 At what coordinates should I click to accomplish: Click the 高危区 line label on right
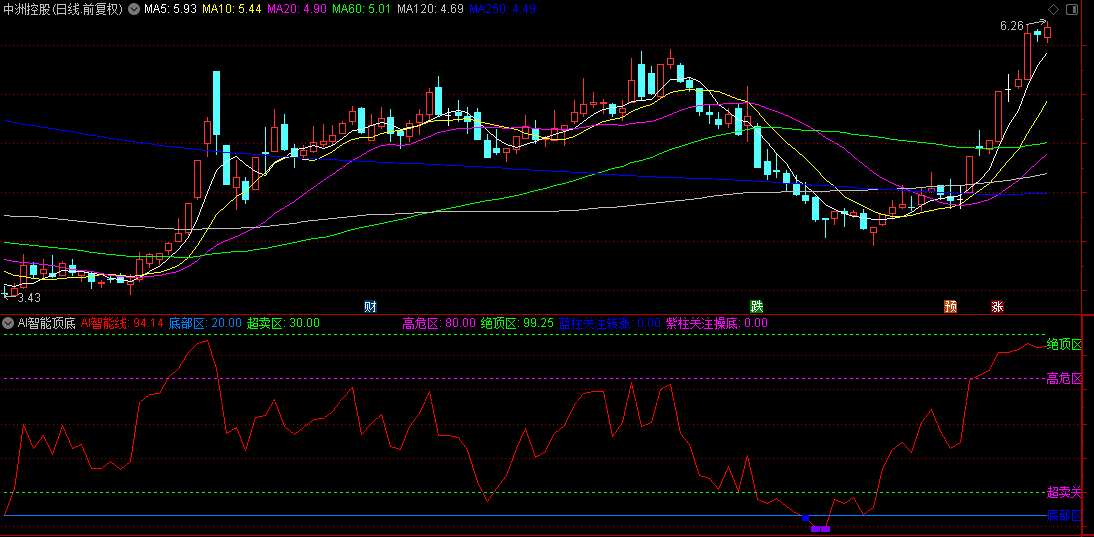(x=1064, y=379)
